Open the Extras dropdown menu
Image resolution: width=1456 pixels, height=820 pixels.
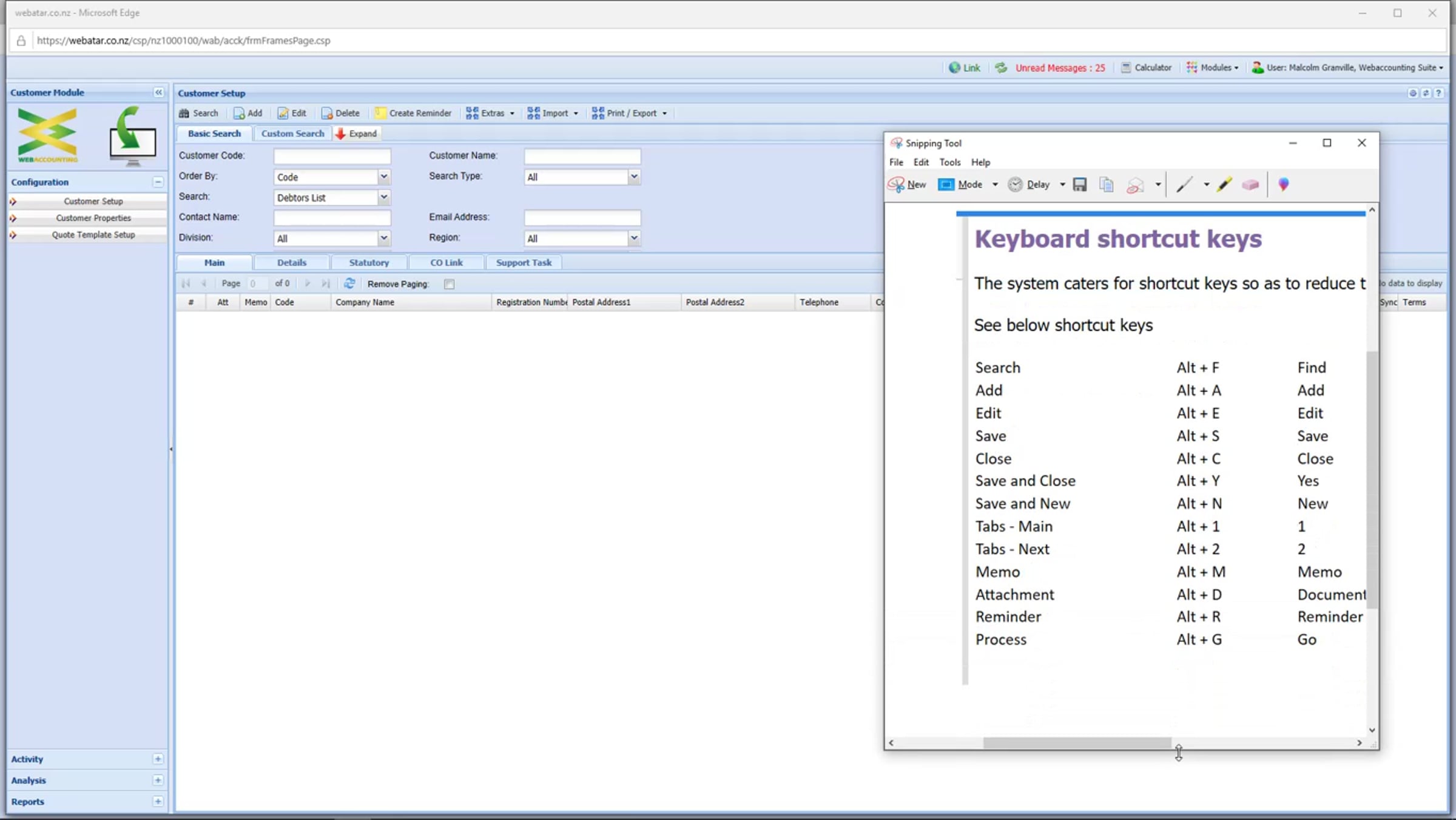490,113
